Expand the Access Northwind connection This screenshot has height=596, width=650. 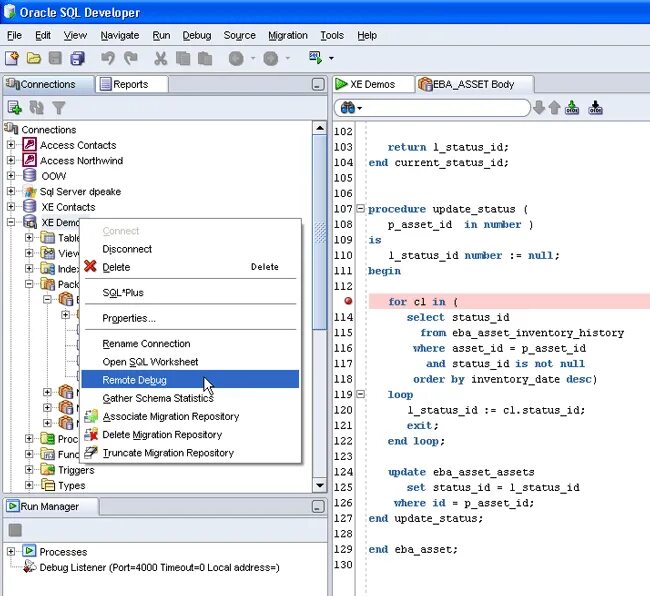click(x=11, y=160)
